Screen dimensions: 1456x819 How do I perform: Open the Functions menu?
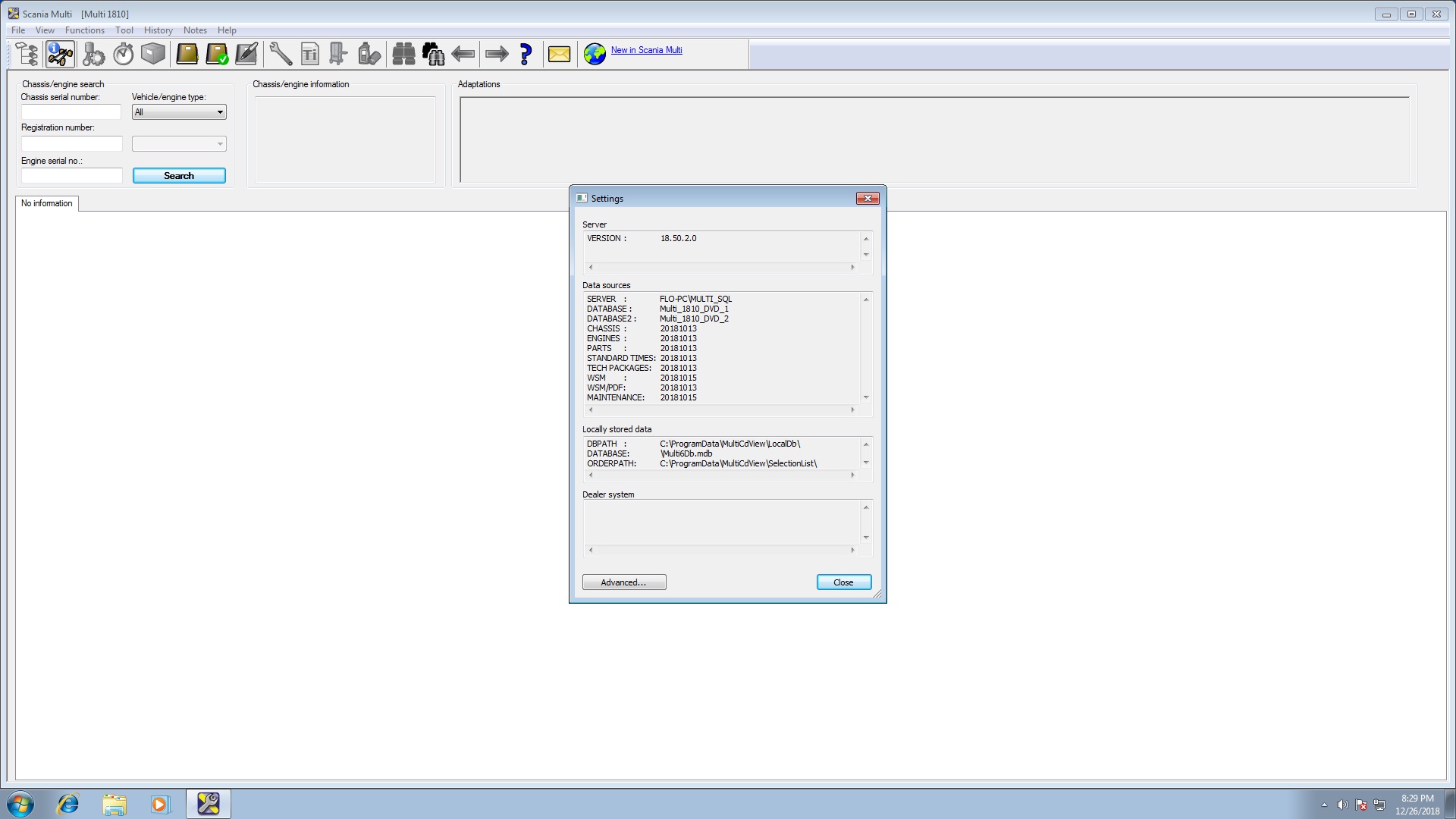pyautogui.click(x=84, y=30)
